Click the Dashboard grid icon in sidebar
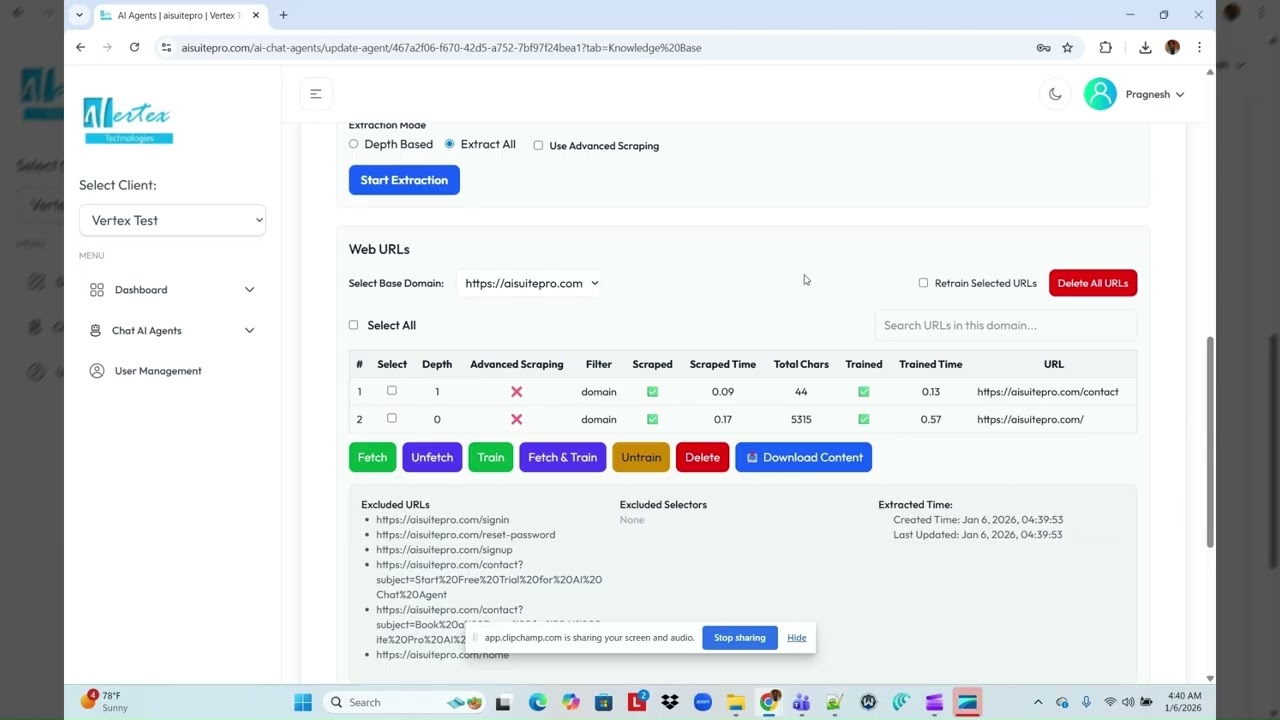 97,290
